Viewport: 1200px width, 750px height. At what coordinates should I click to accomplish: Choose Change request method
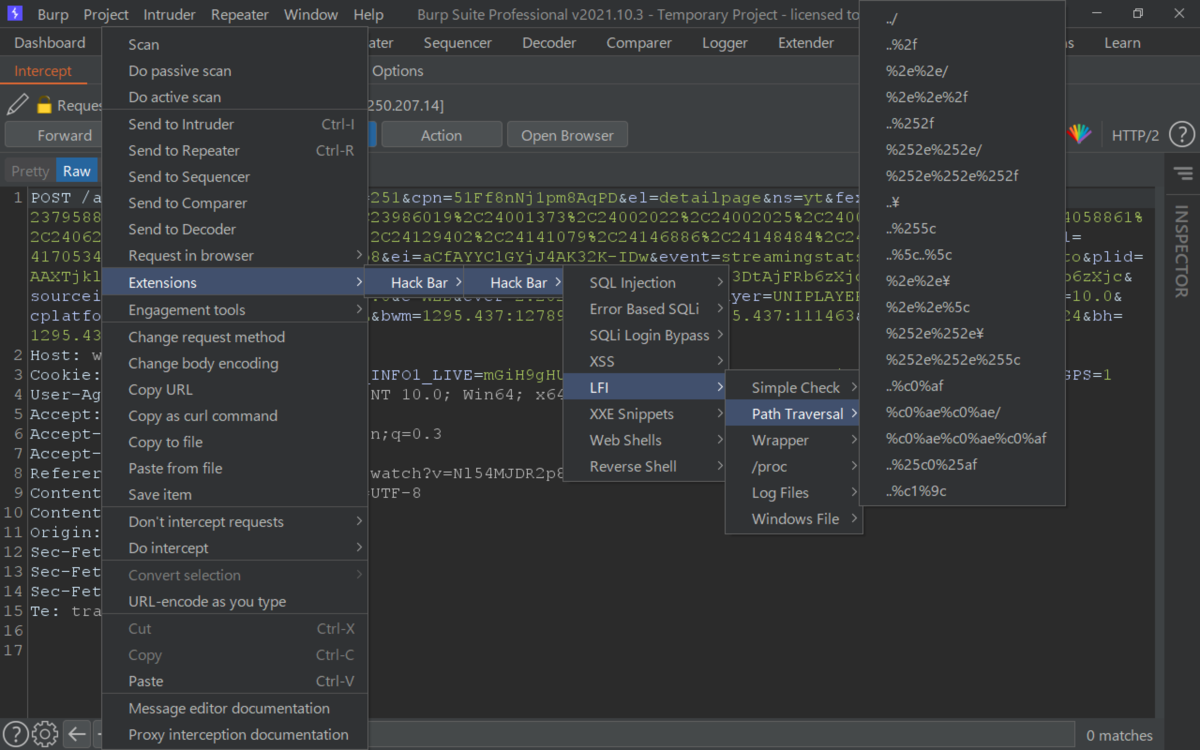pyautogui.click(x=235, y=337)
